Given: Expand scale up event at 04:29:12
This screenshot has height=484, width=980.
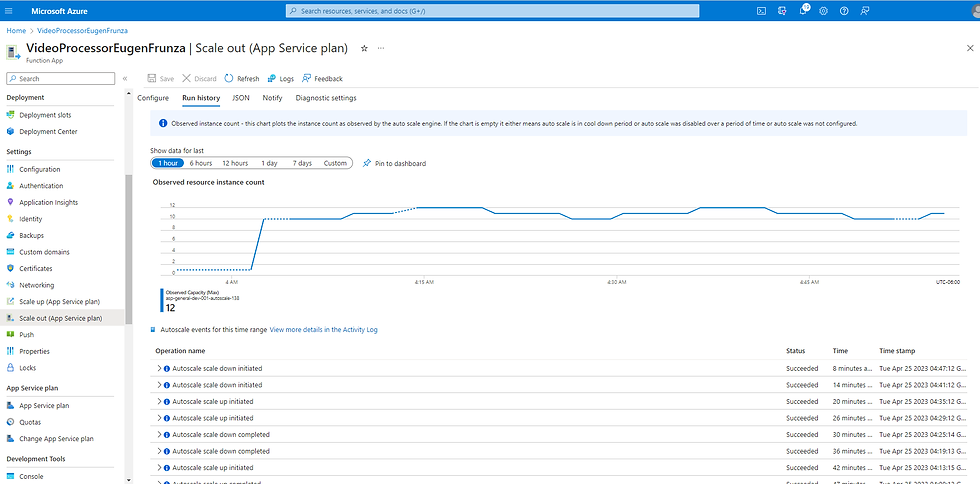Looking at the screenshot, I should tap(160, 418).
